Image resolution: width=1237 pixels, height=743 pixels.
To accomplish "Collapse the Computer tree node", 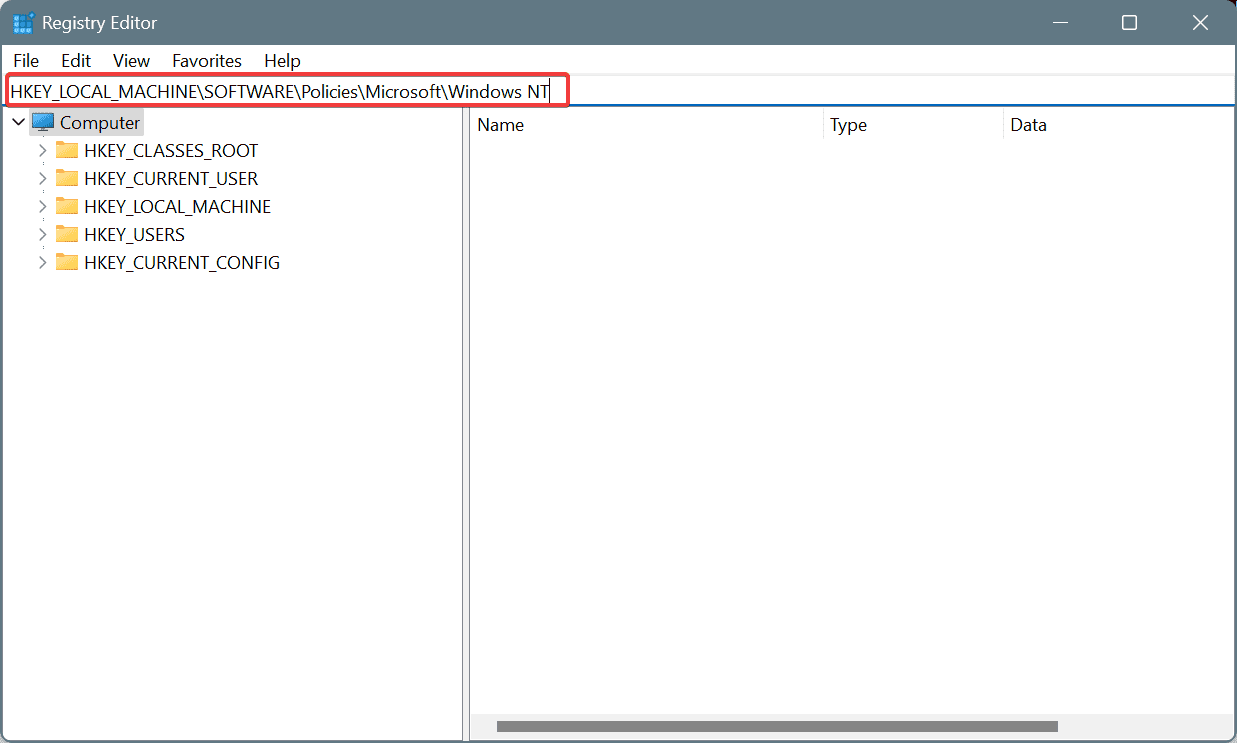I will pyautogui.click(x=19, y=122).
